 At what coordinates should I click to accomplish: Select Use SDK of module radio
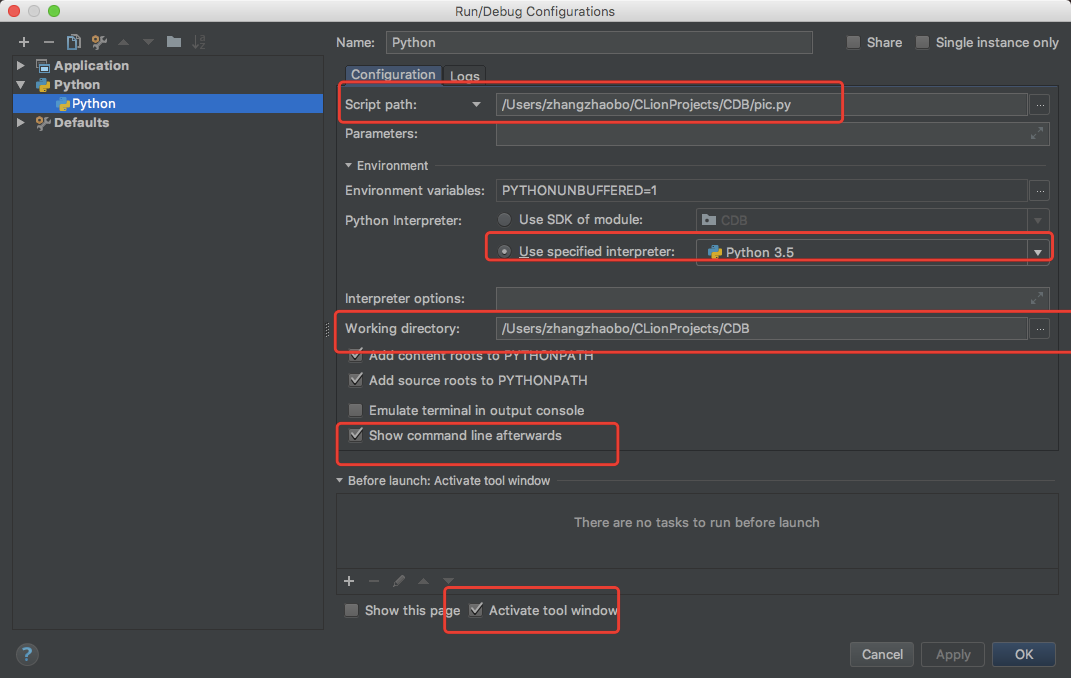coord(504,220)
